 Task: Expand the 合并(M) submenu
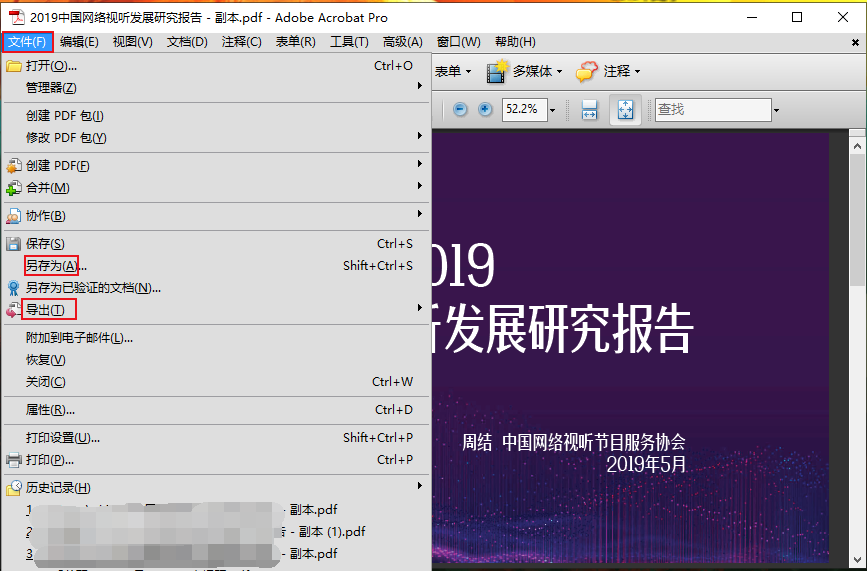pos(216,187)
